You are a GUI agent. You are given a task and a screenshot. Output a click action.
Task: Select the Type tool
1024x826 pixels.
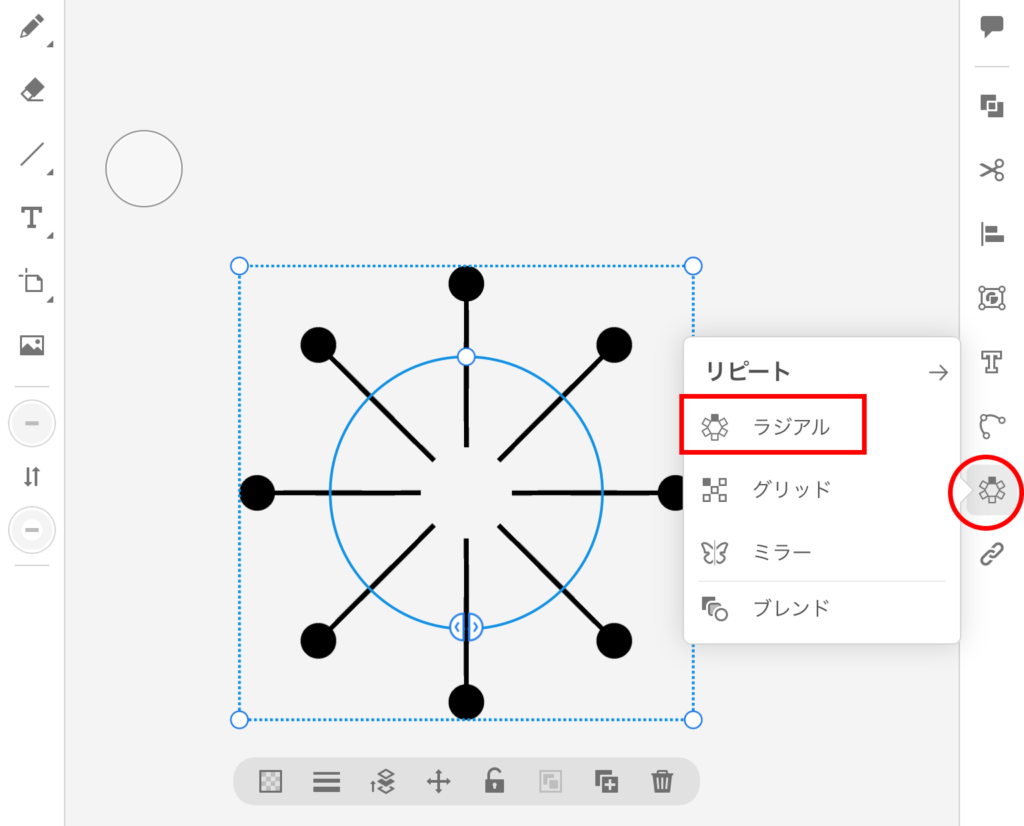pyautogui.click(x=32, y=217)
